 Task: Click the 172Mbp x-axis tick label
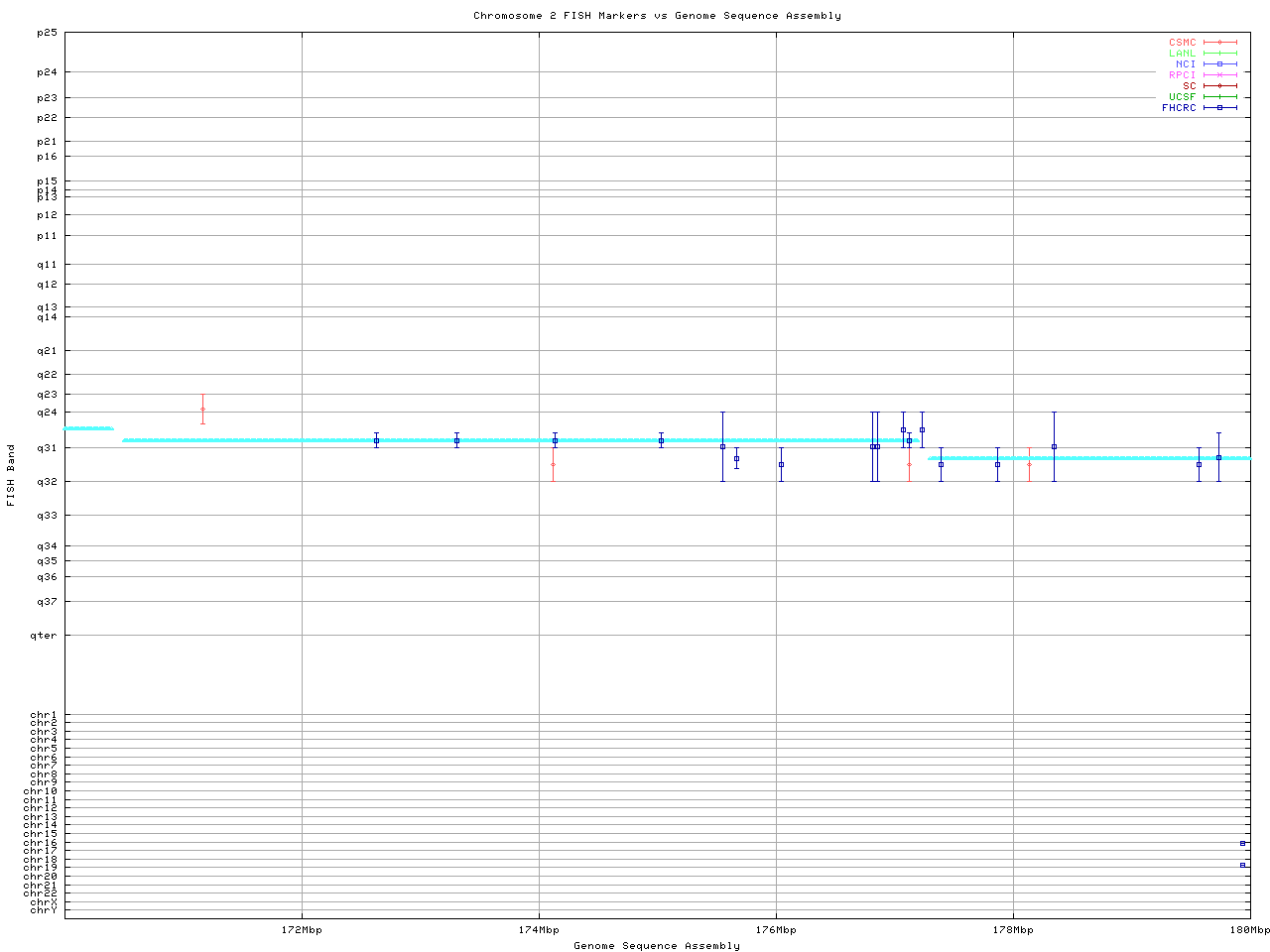click(x=302, y=930)
